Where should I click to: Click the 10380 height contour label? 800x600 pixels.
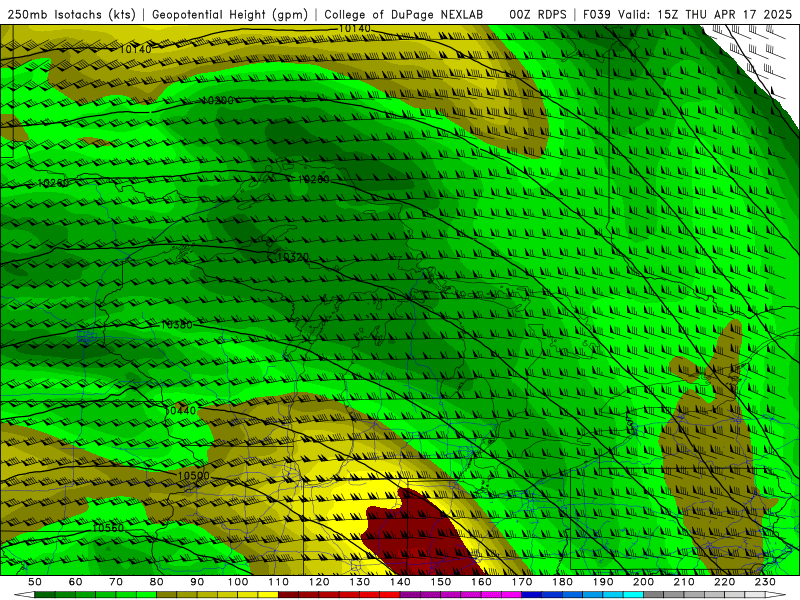177,325
